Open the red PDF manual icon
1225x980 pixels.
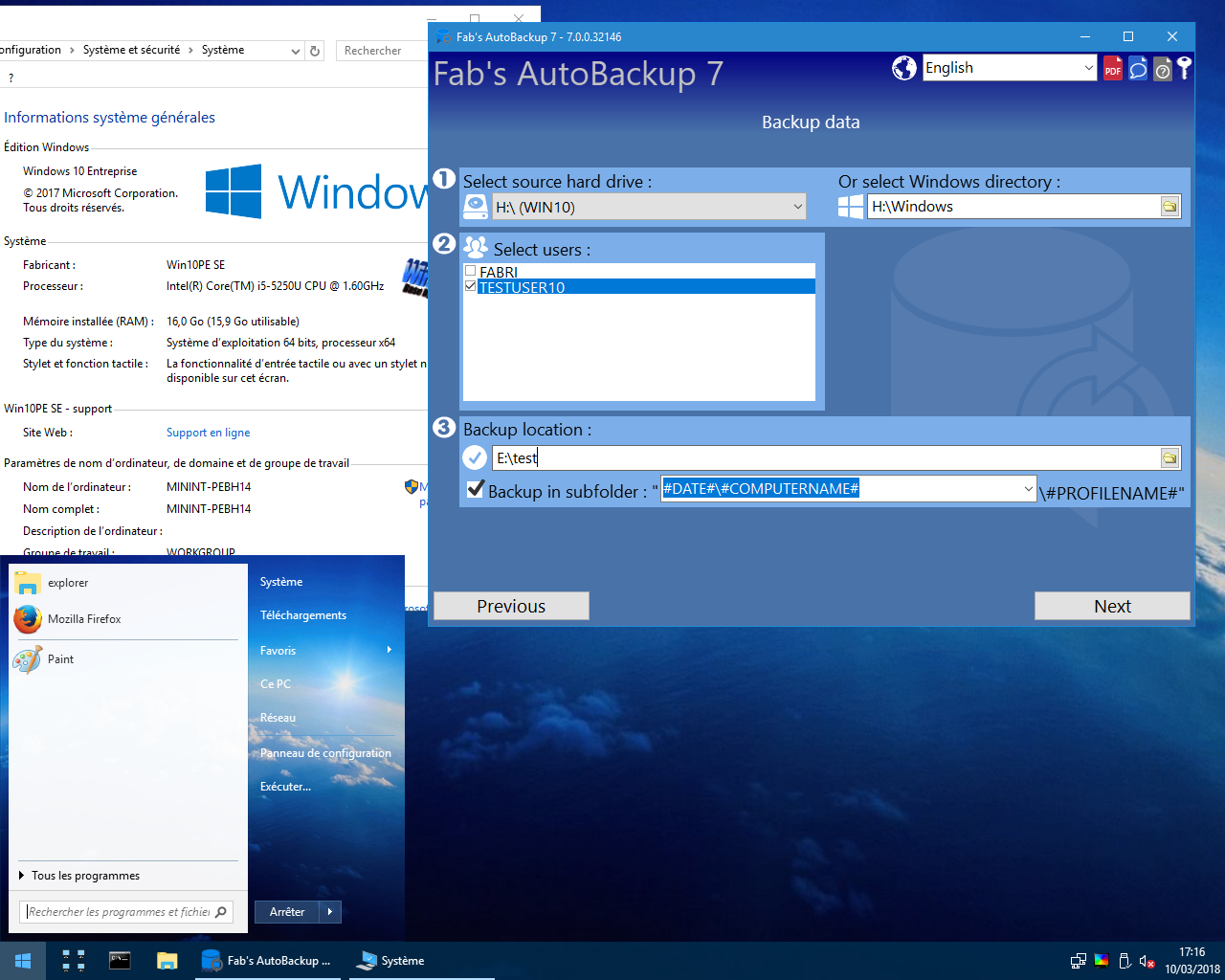pos(1113,69)
